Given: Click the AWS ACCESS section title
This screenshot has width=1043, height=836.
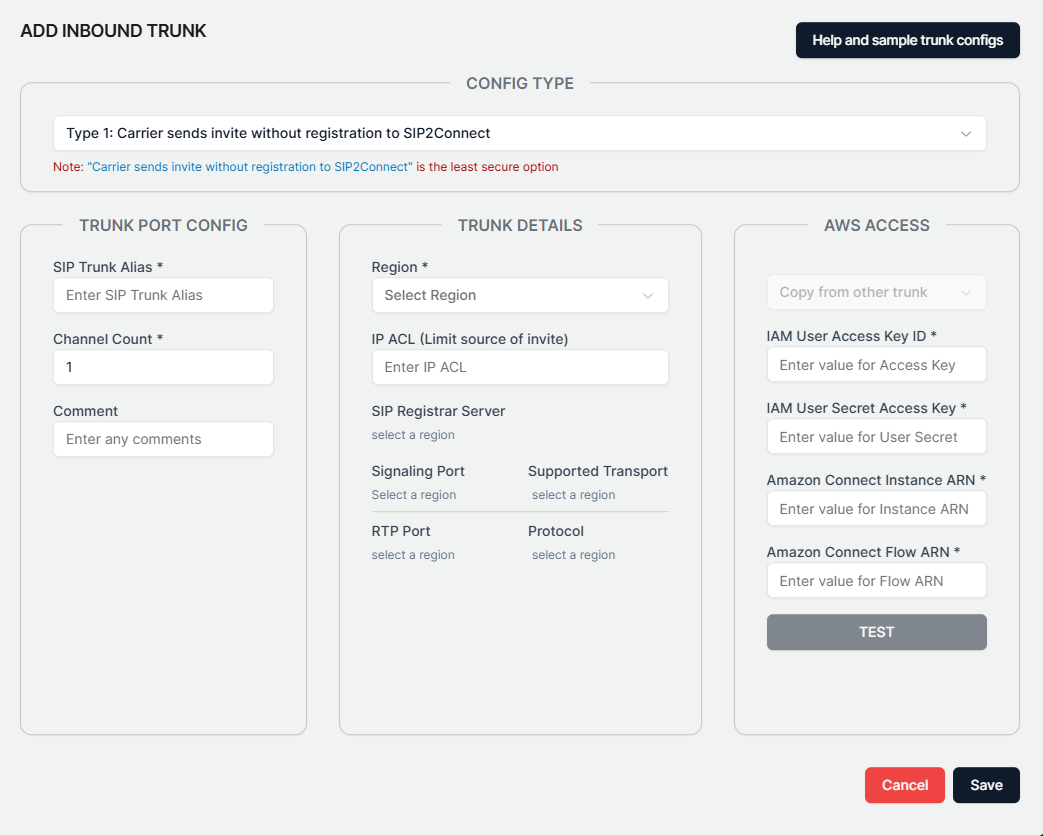Looking at the screenshot, I should pyautogui.click(x=877, y=225).
